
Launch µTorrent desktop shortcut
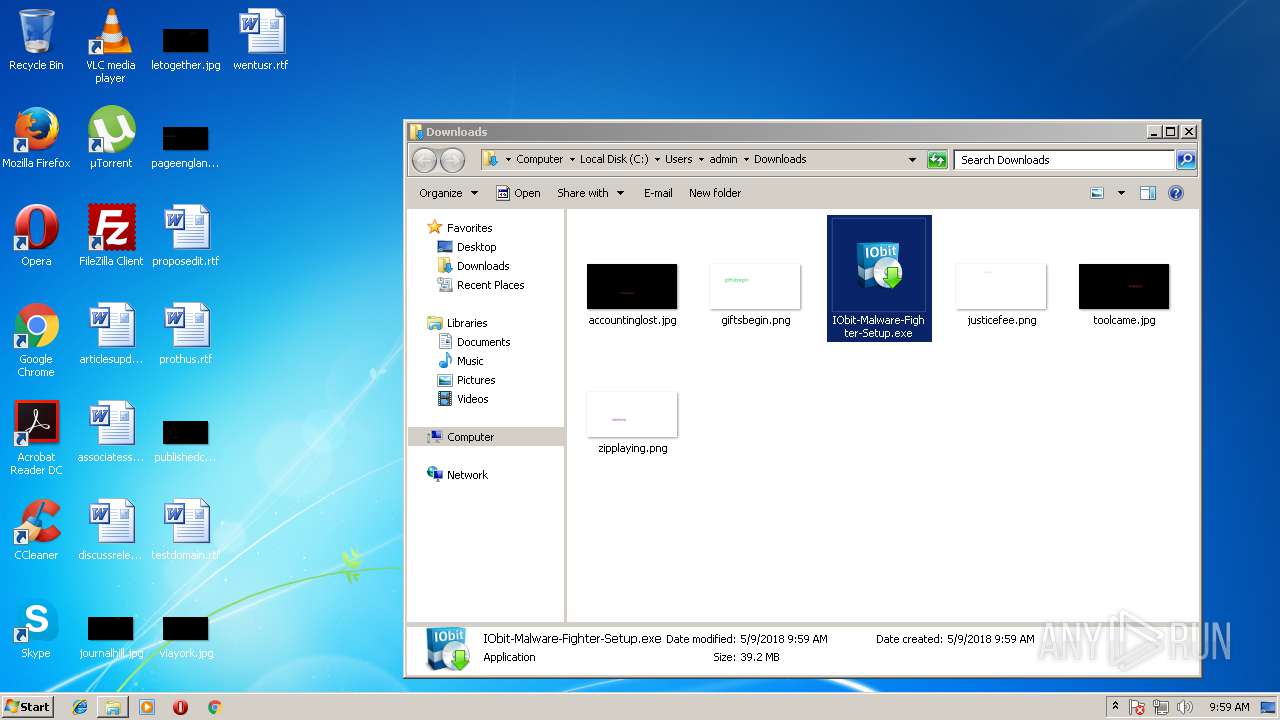pos(110,139)
